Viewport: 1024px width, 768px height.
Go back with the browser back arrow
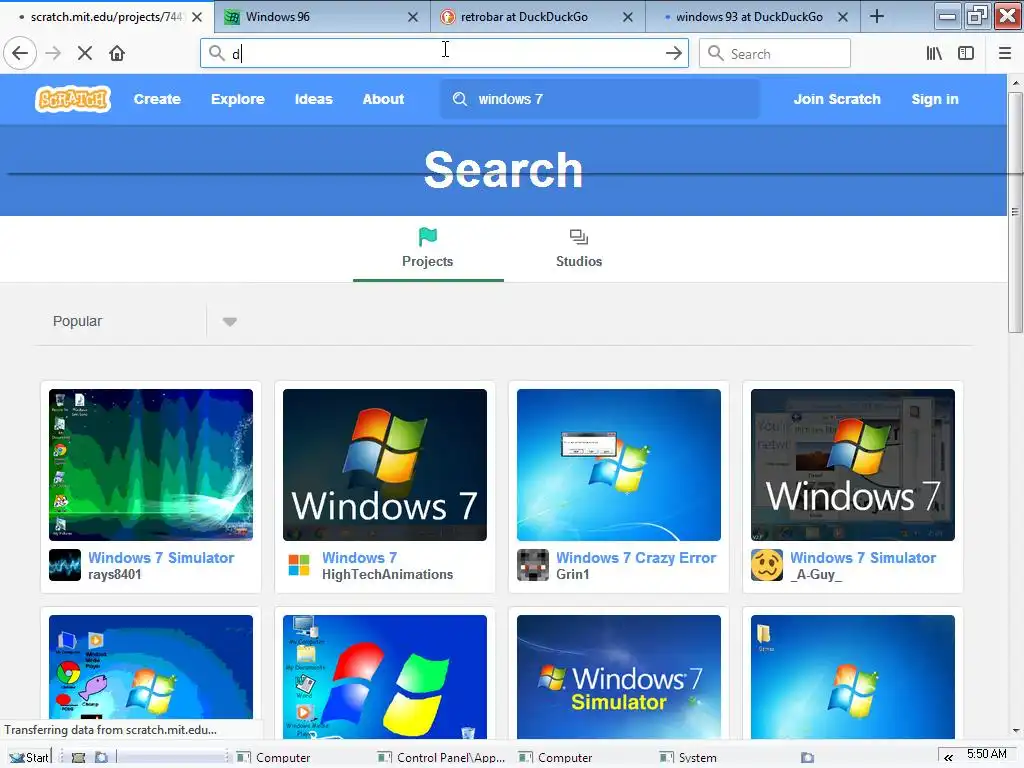[20, 53]
